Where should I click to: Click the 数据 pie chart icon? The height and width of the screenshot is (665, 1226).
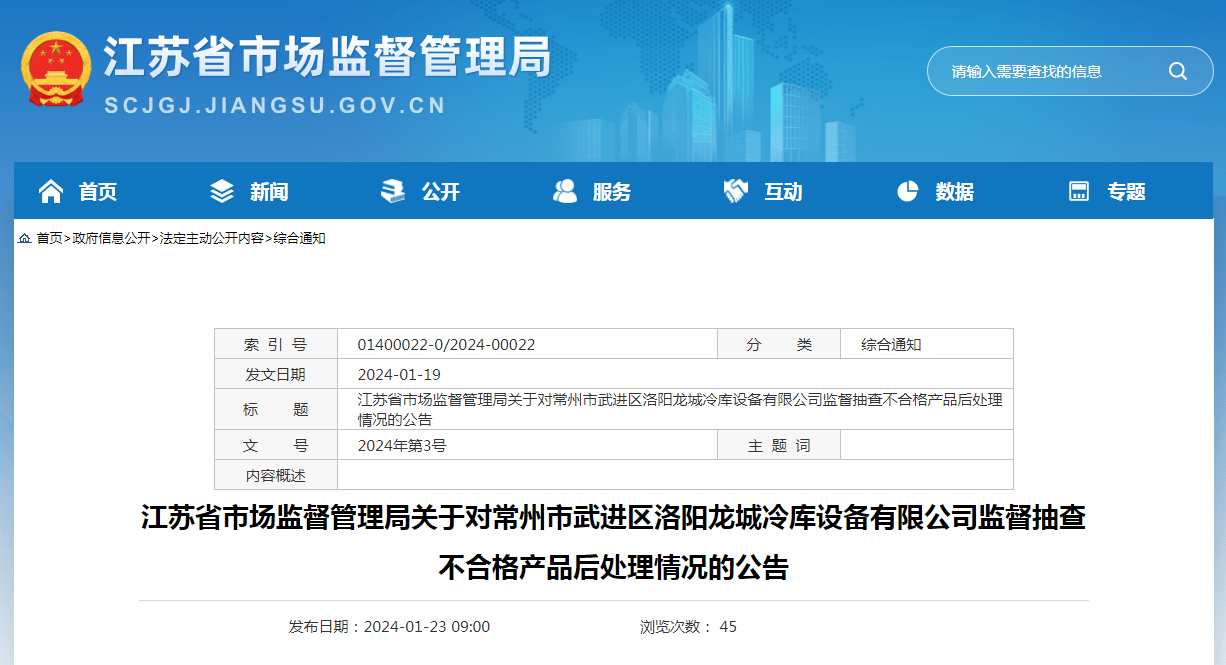[907, 191]
